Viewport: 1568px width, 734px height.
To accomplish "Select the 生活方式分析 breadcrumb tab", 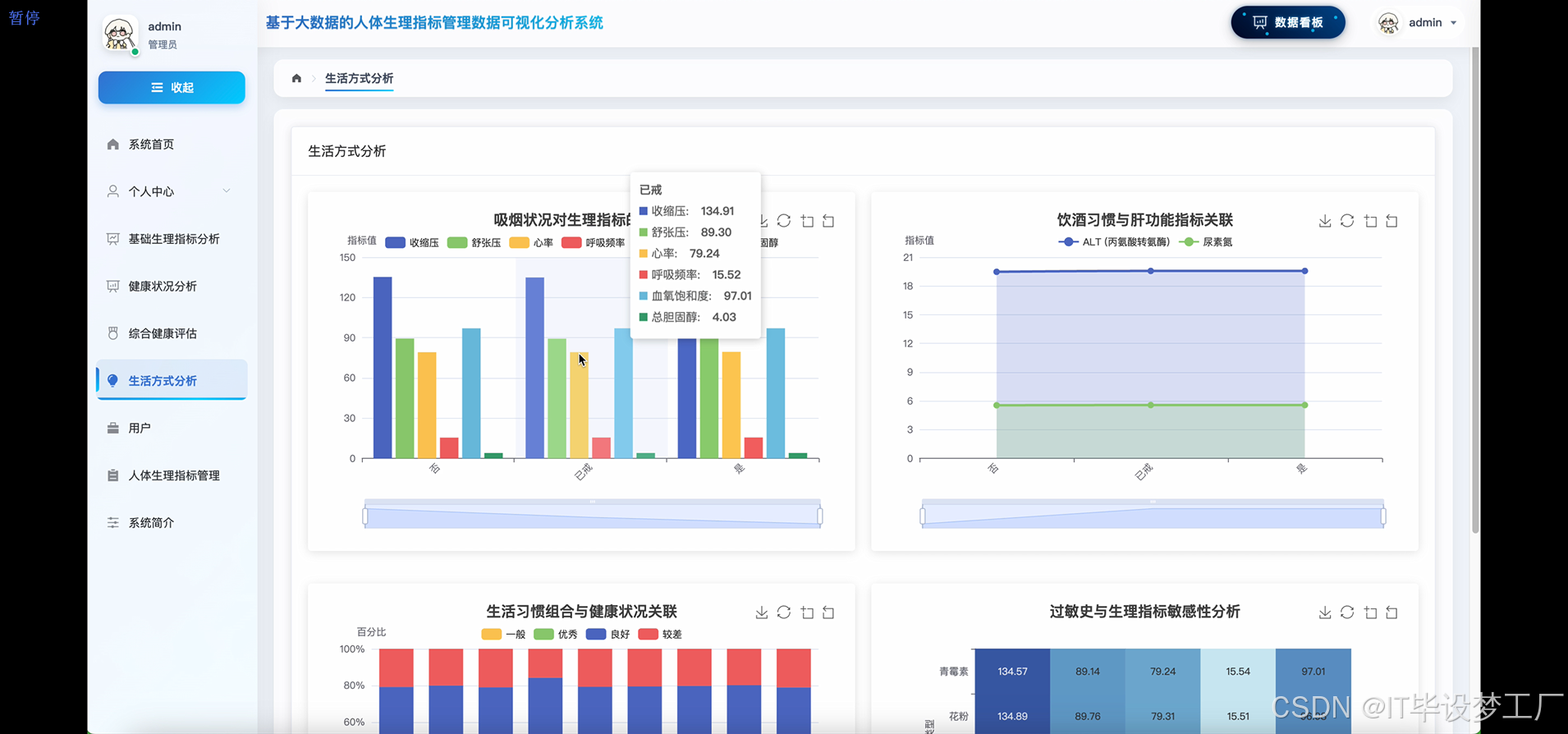I will point(359,79).
